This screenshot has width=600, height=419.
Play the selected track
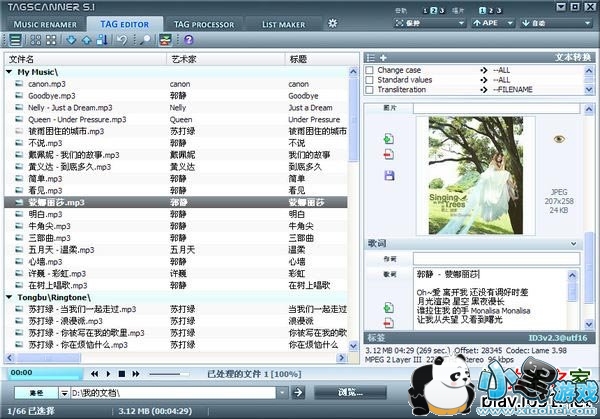(108, 373)
